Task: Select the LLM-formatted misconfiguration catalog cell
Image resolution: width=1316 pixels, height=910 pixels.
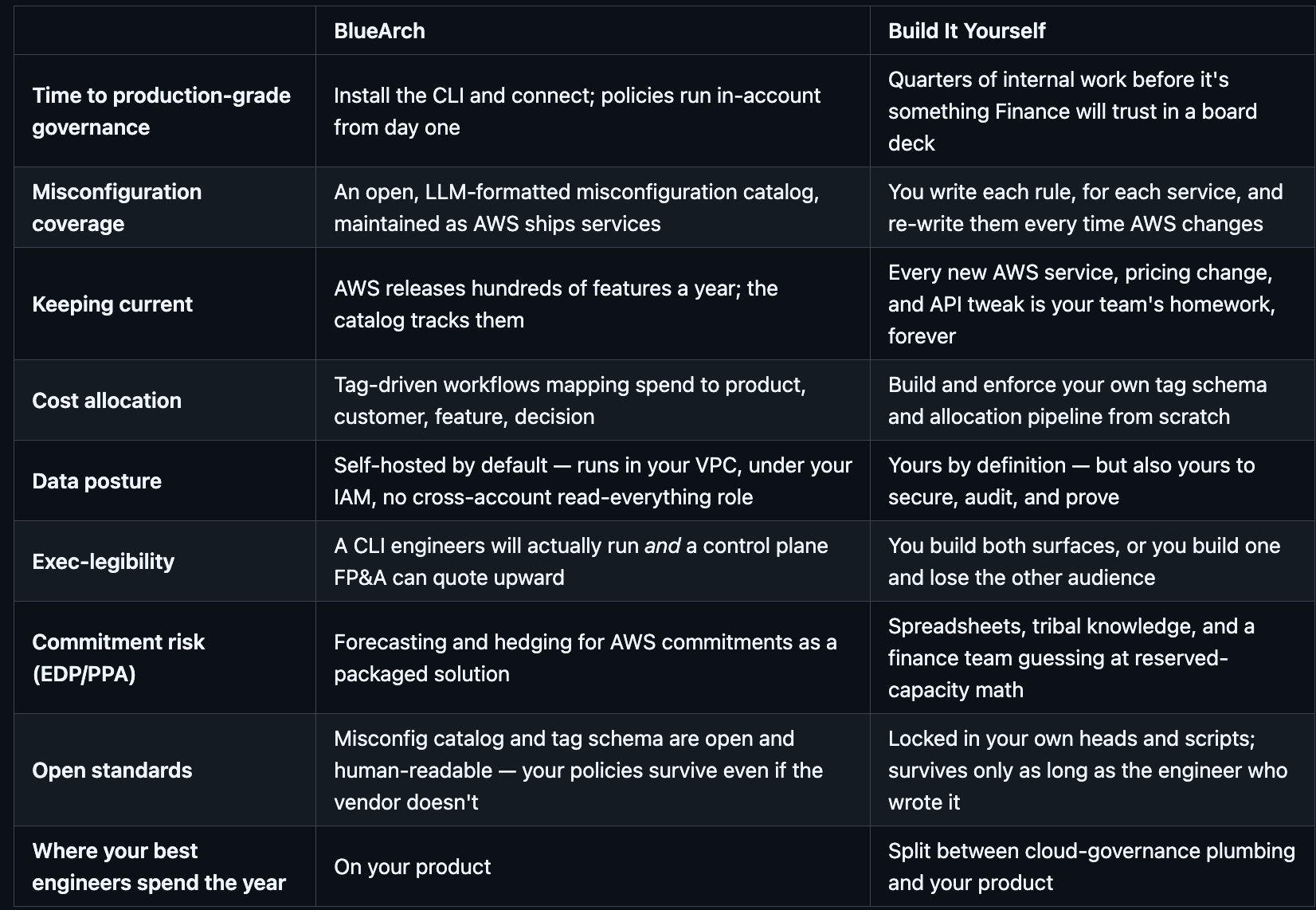Action: [x=576, y=207]
